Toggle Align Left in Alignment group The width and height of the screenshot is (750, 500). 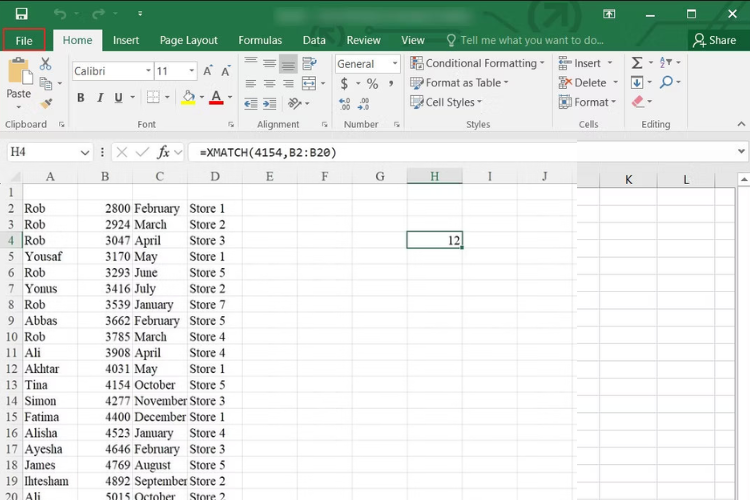click(251, 84)
